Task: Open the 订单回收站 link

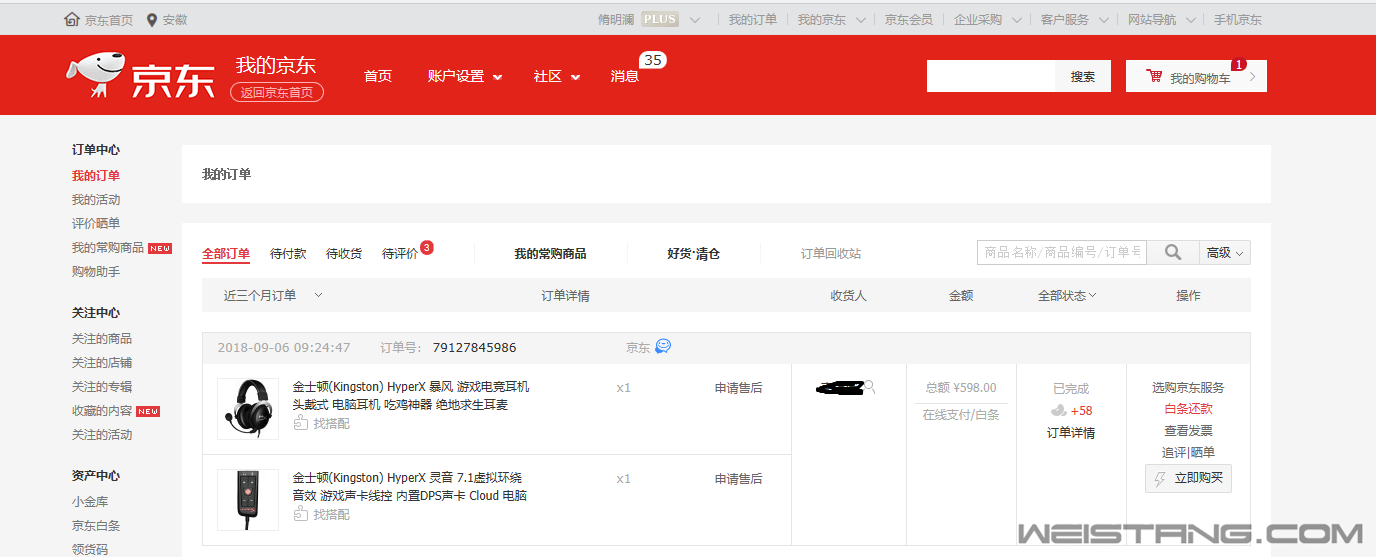Action: click(831, 254)
